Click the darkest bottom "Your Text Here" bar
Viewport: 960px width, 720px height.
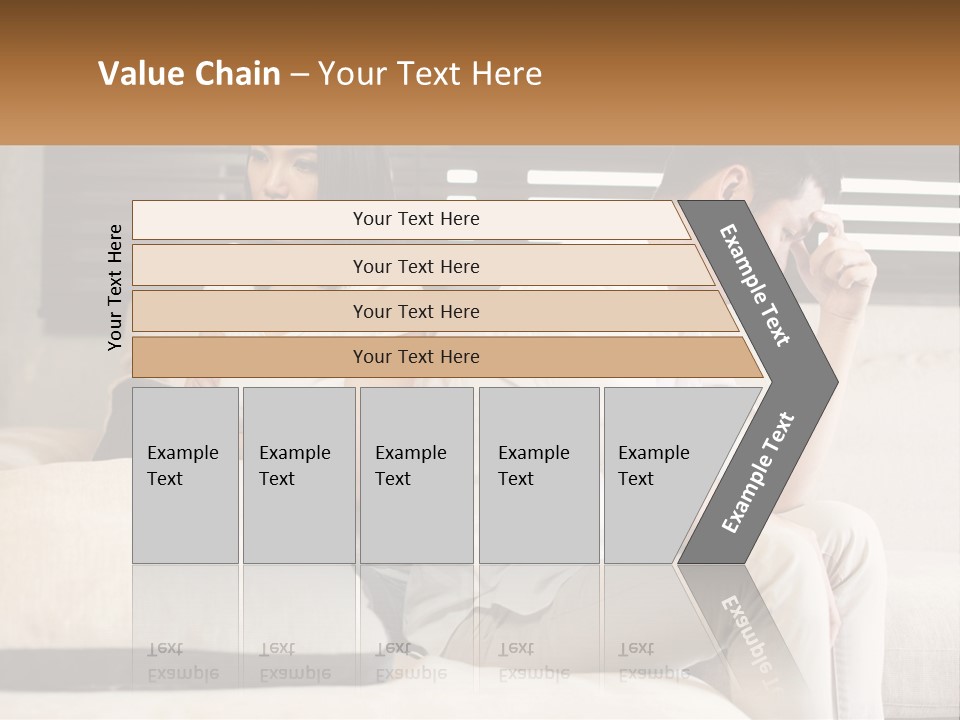[415, 357]
